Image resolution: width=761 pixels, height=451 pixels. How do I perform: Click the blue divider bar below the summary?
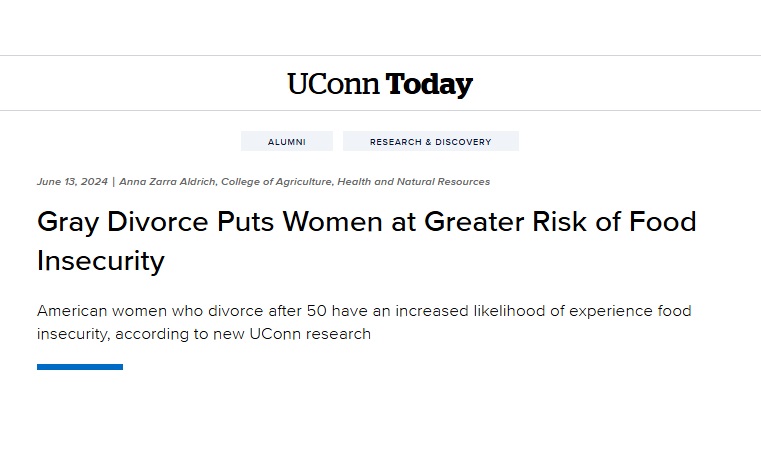(x=80, y=367)
